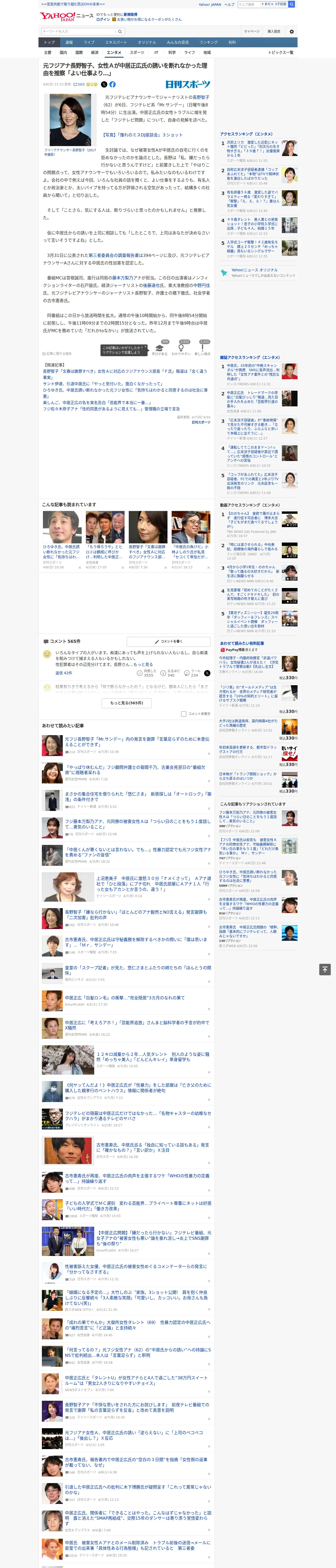
Task: Open 購入履歴 link
Action: tap(274, 31)
